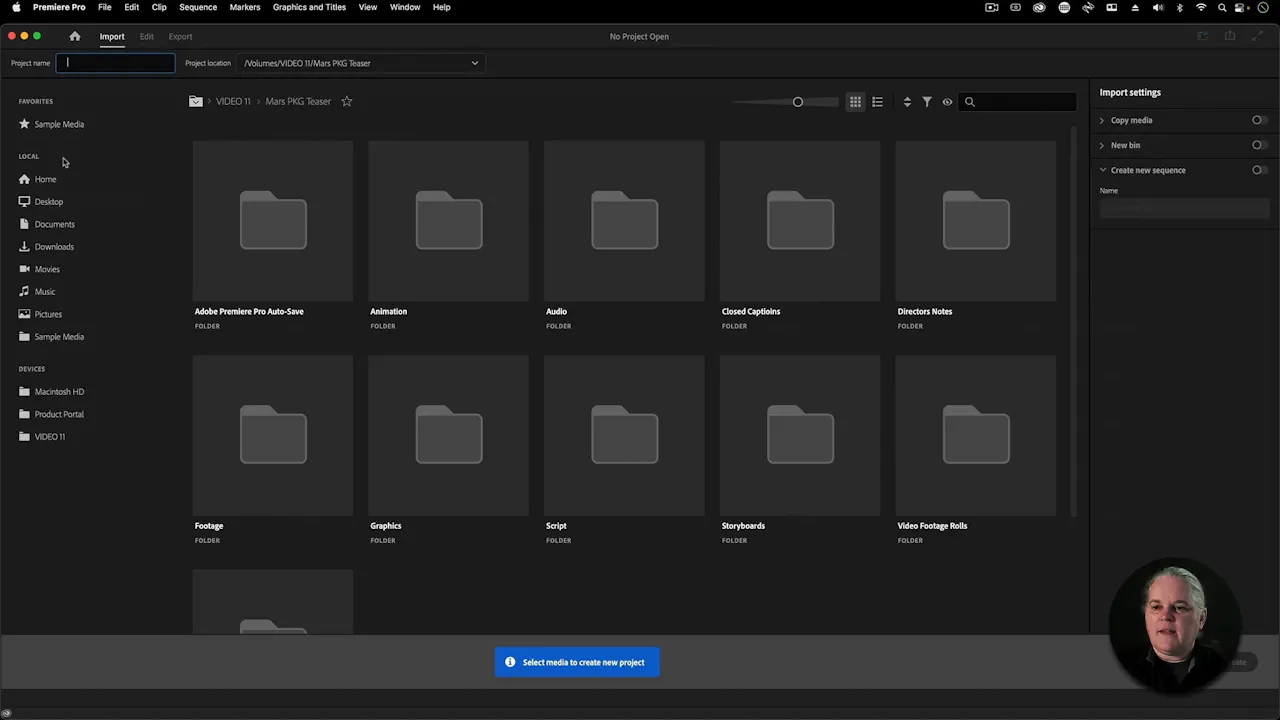This screenshot has width=1280, height=720.
Task: Go to the Home screen icon
Action: pyautogui.click(x=74, y=36)
